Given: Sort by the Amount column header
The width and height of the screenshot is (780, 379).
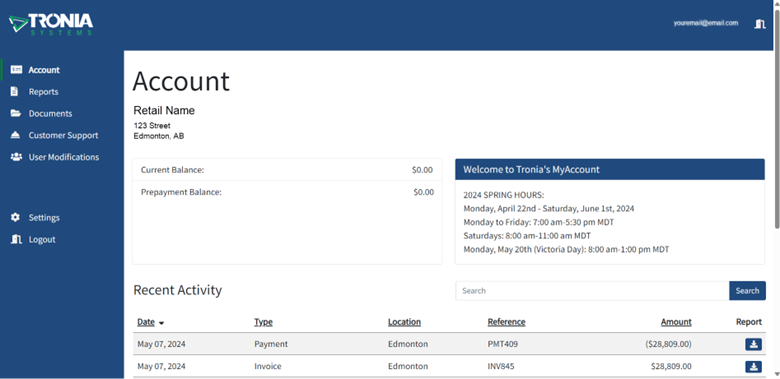Looking at the screenshot, I should (x=676, y=322).
